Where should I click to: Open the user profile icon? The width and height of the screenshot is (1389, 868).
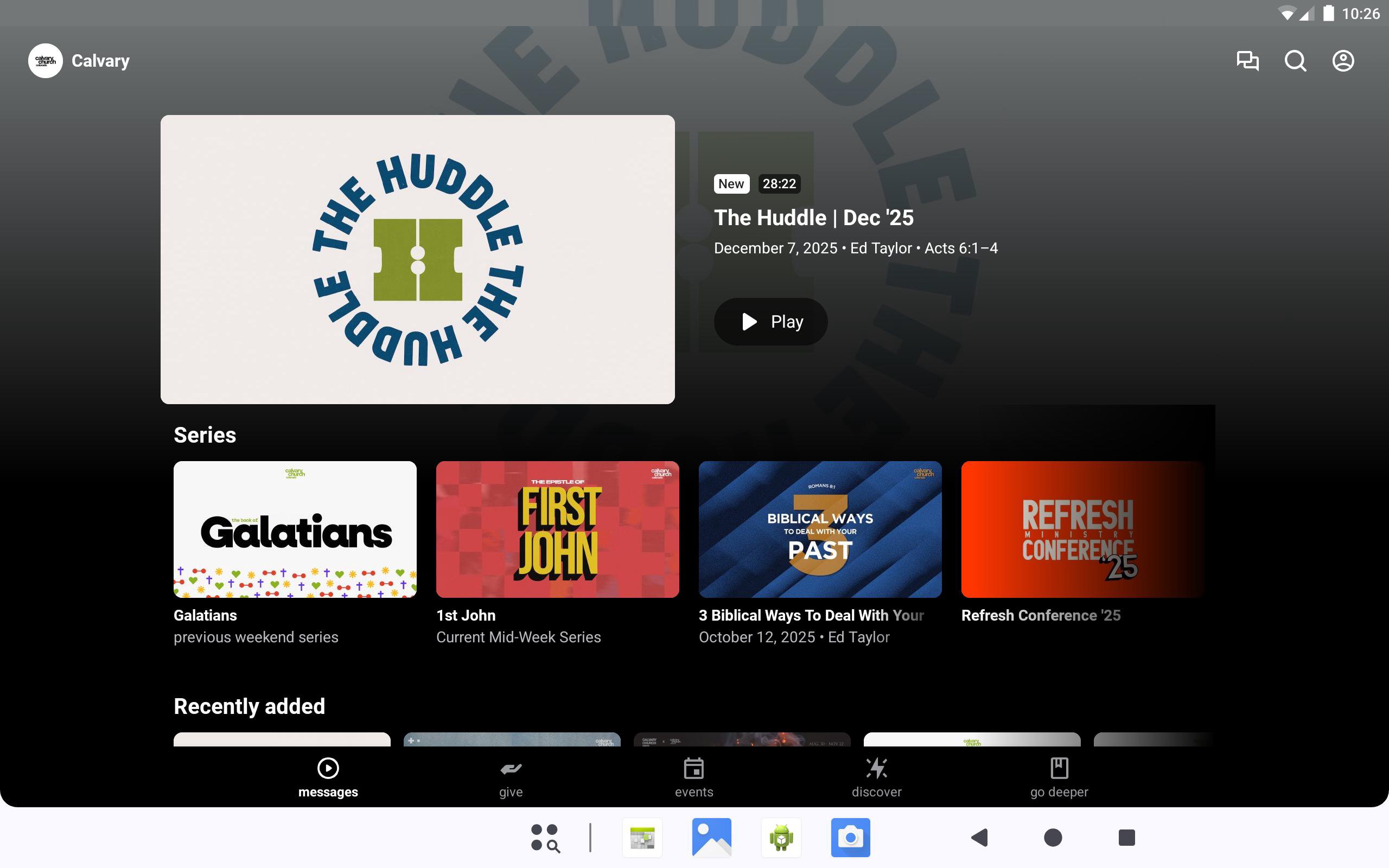1342,61
